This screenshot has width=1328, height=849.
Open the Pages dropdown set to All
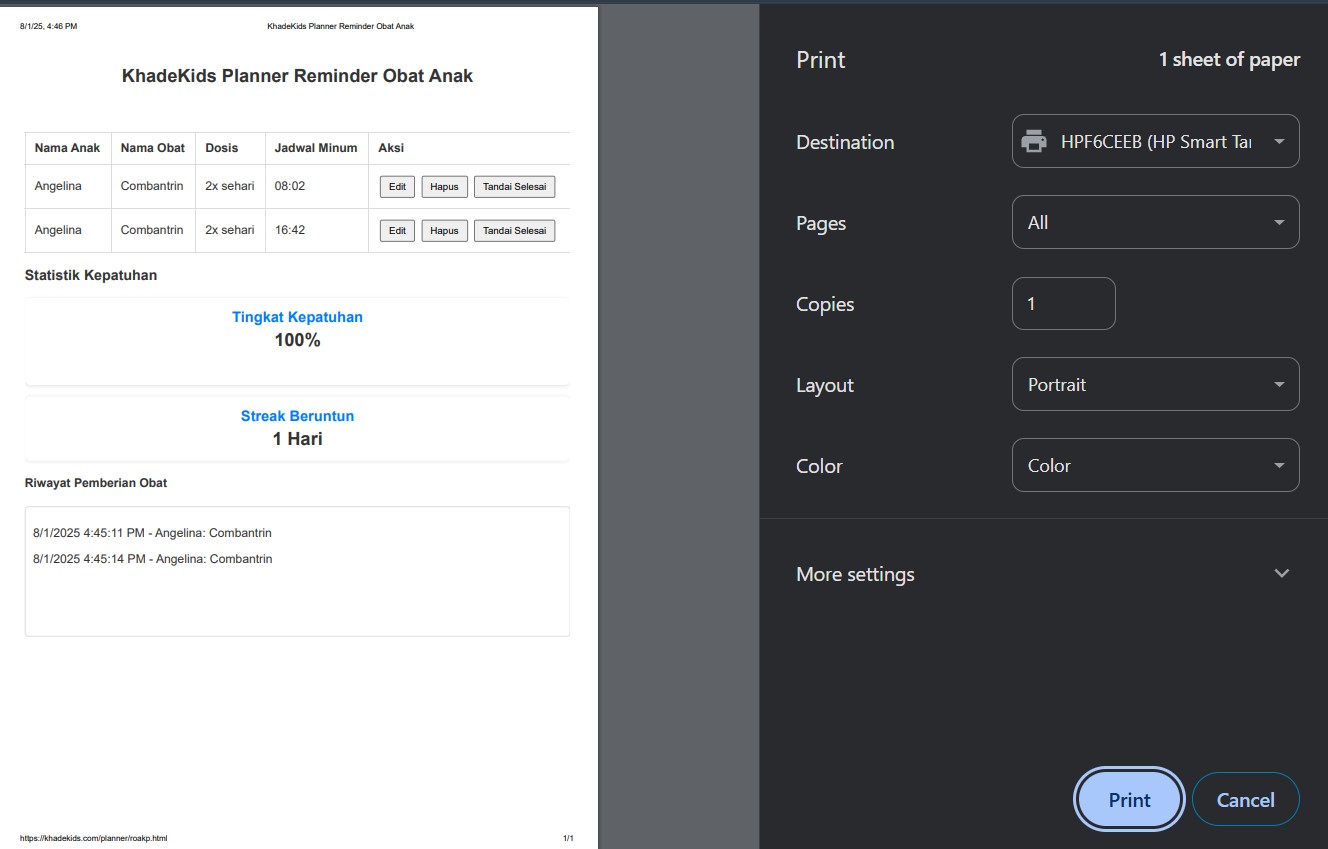[x=1155, y=223]
